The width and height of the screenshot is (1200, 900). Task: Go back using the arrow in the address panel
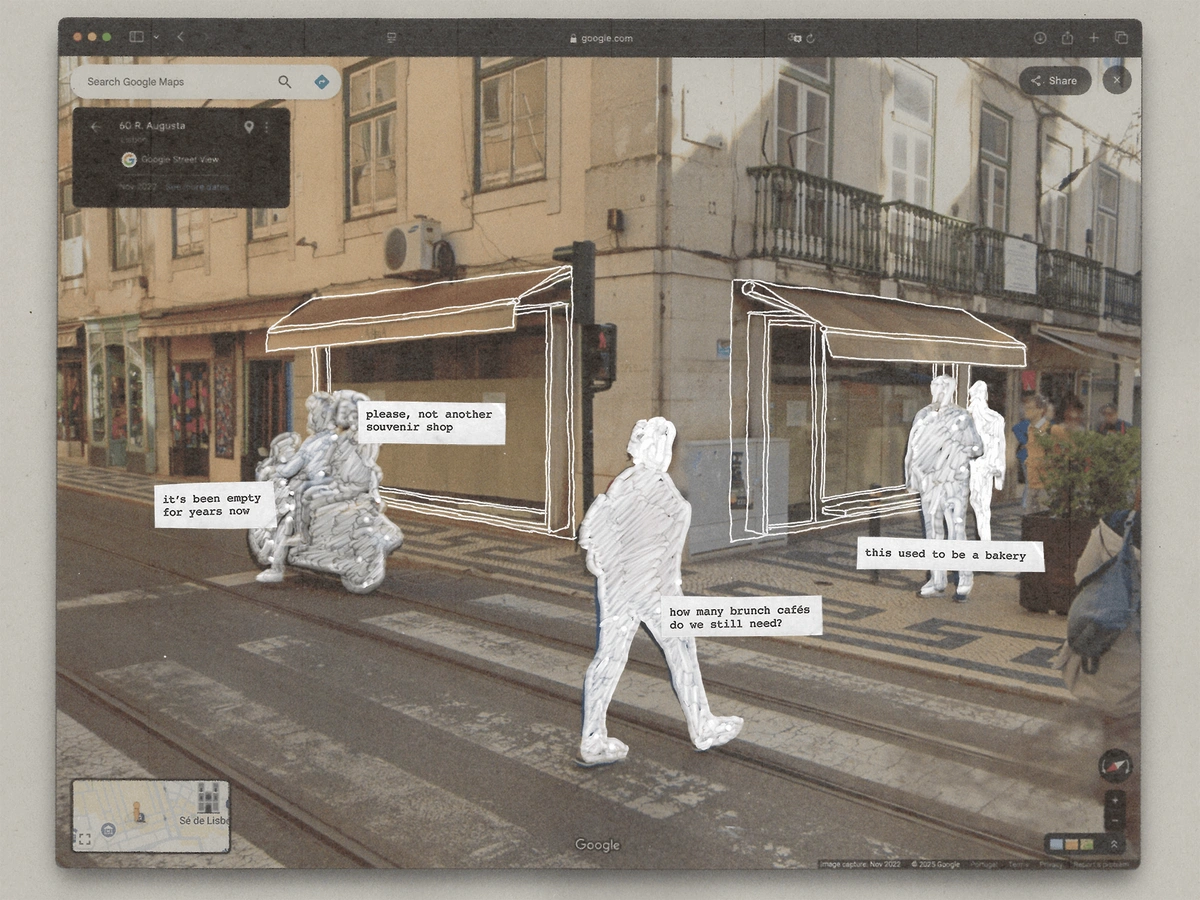pyautogui.click(x=96, y=127)
